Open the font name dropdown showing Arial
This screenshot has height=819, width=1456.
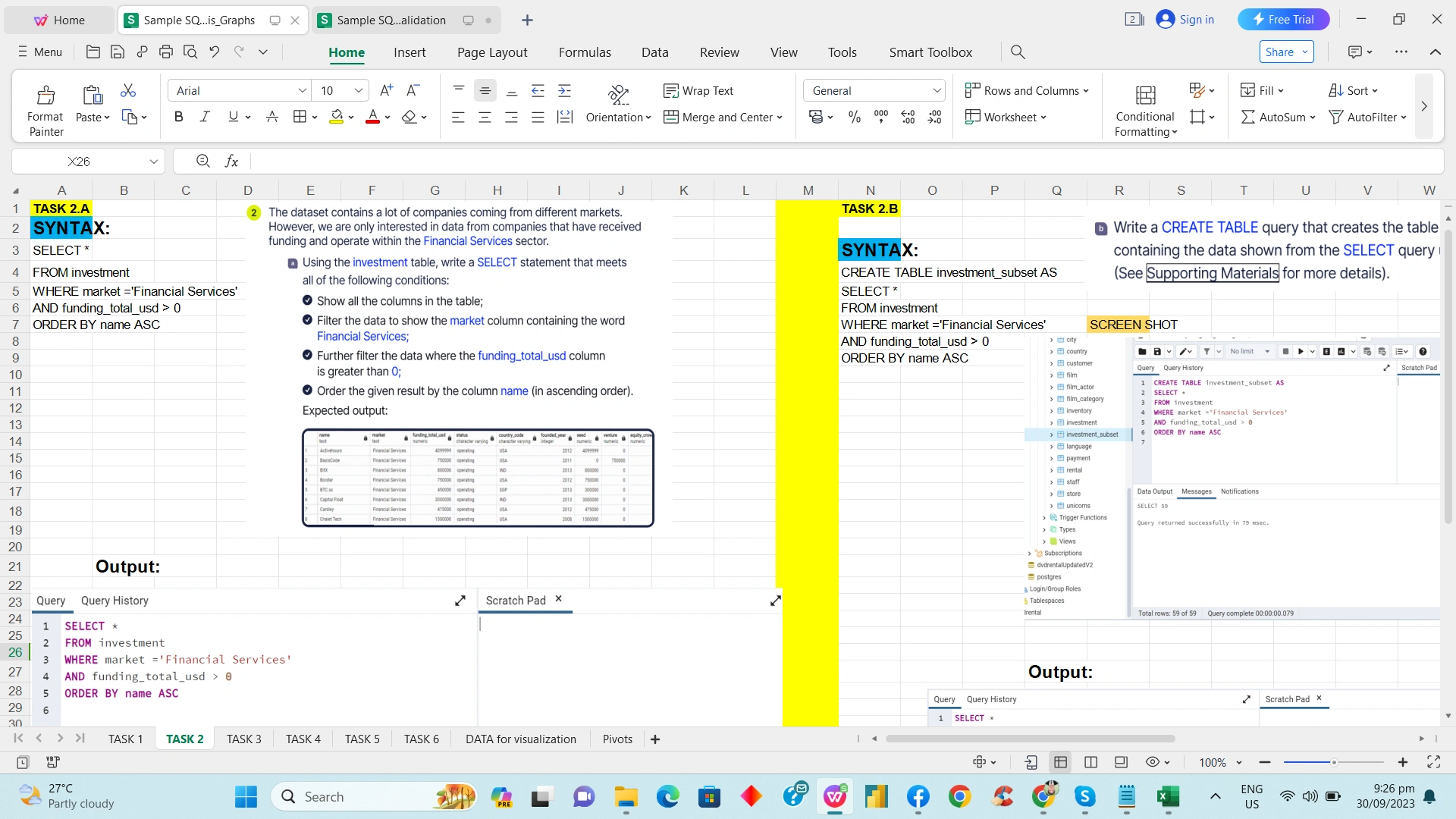[302, 91]
